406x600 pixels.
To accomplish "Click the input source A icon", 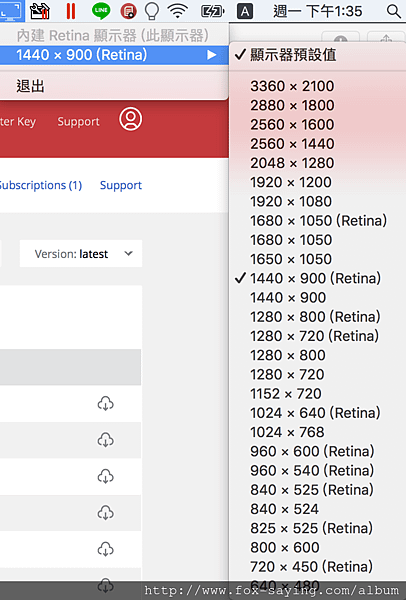I will coord(245,11).
